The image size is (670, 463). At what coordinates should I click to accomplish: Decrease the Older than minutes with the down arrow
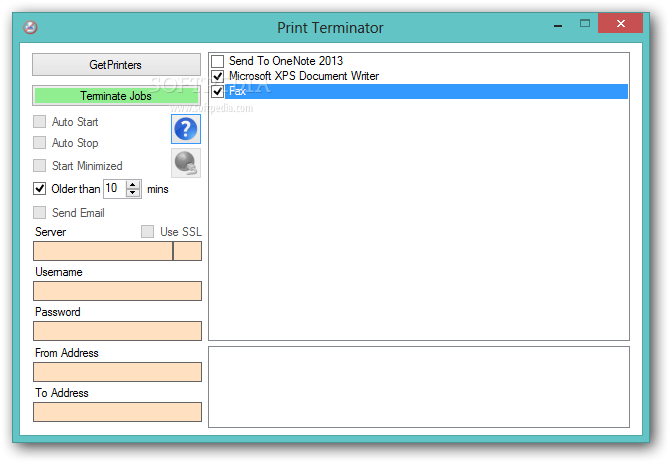coord(133,193)
